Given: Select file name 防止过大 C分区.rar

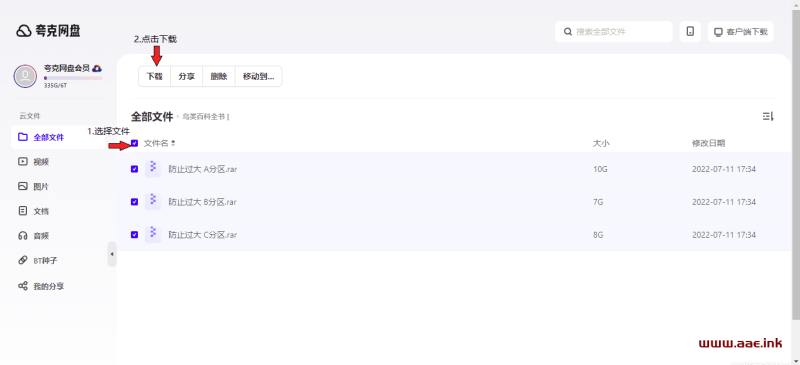Looking at the screenshot, I should (203, 235).
